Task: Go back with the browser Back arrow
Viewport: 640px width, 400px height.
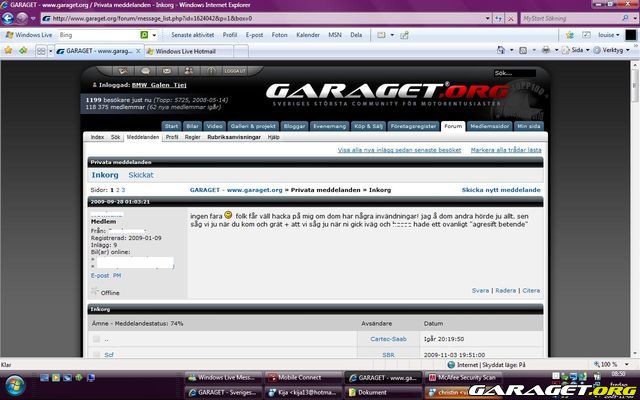Action: click(8, 18)
